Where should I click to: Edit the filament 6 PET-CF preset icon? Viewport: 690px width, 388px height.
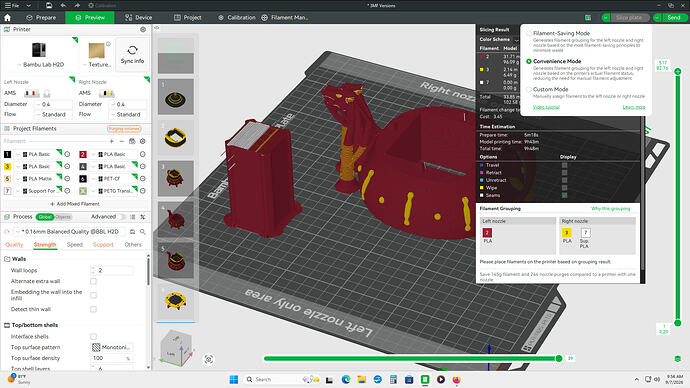tap(143, 179)
